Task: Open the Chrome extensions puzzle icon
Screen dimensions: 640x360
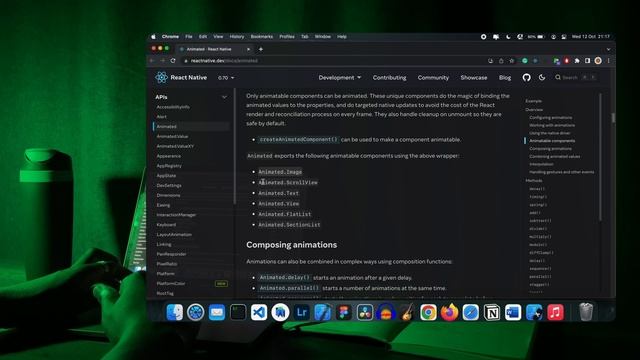Action: click(x=577, y=61)
